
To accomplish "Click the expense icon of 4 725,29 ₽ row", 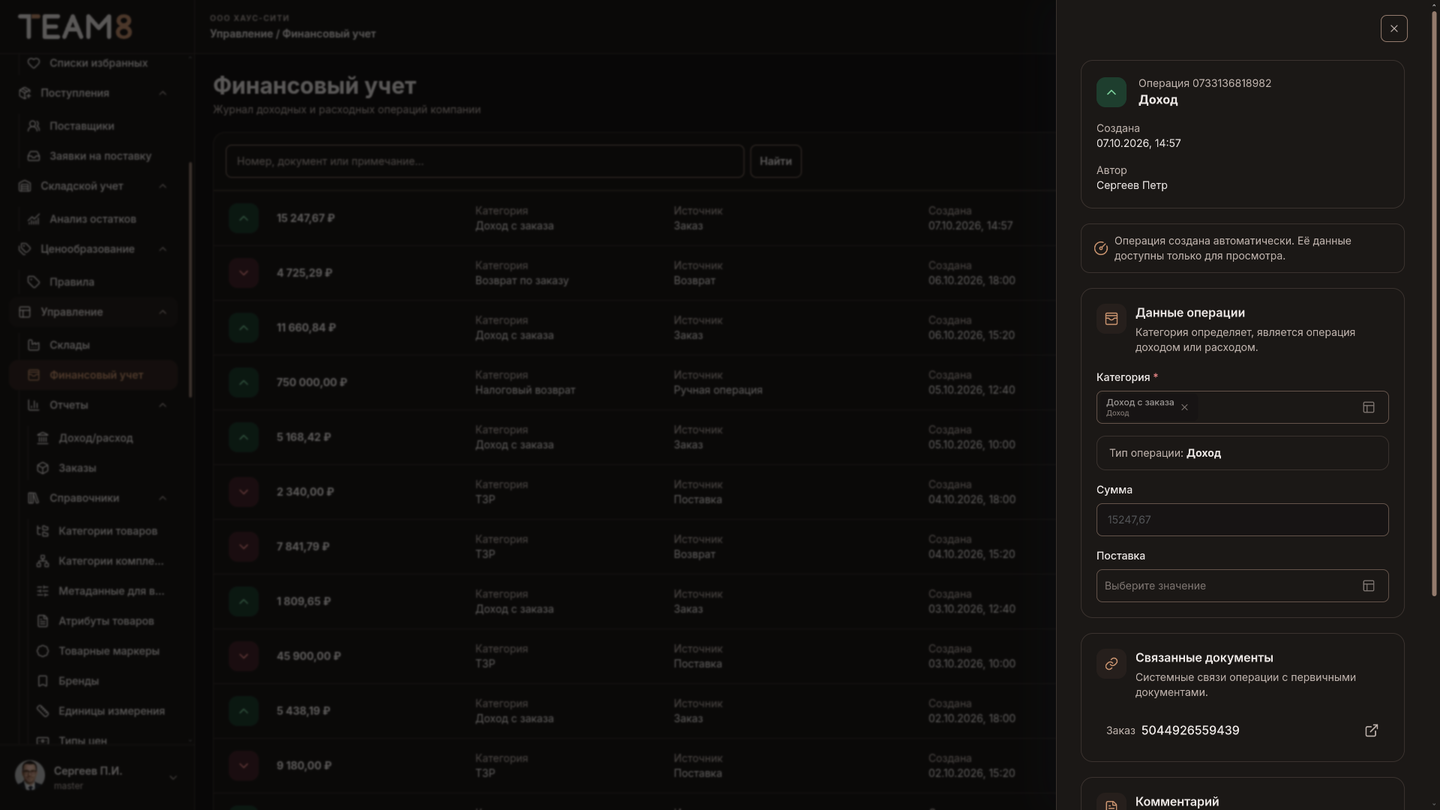I will pyautogui.click(x=244, y=273).
